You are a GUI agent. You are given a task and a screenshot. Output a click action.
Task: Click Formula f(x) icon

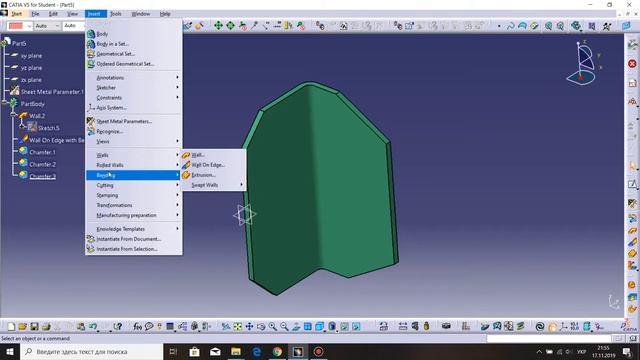138,327
